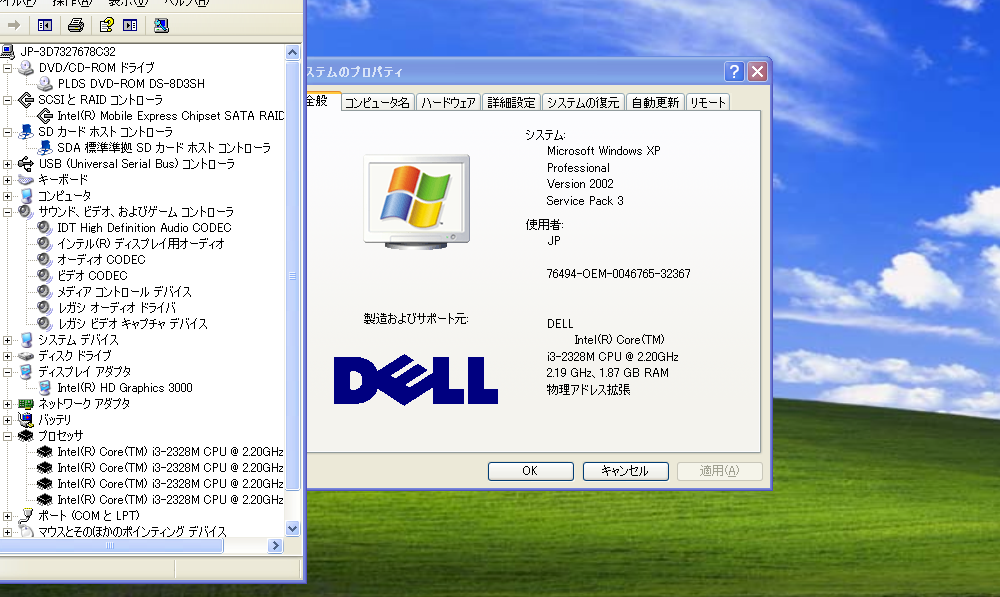
Task: Collapse the SCSI と RAID コントローラ node
Action: point(8,100)
